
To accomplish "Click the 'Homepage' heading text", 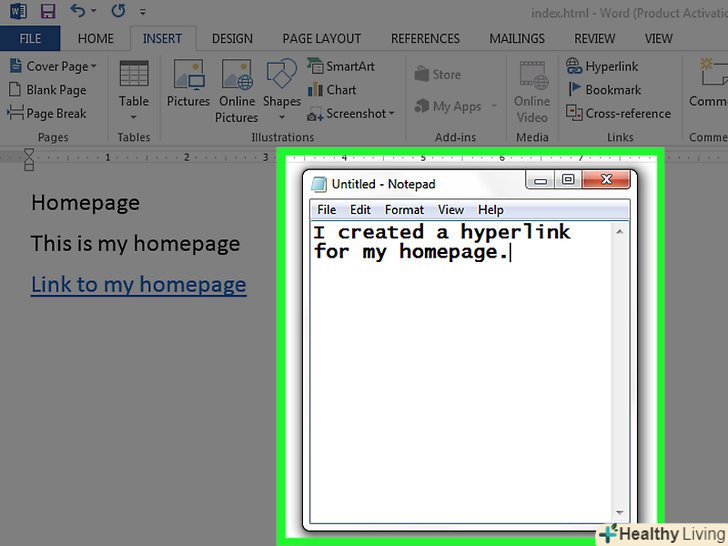I will pyautogui.click(x=85, y=203).
